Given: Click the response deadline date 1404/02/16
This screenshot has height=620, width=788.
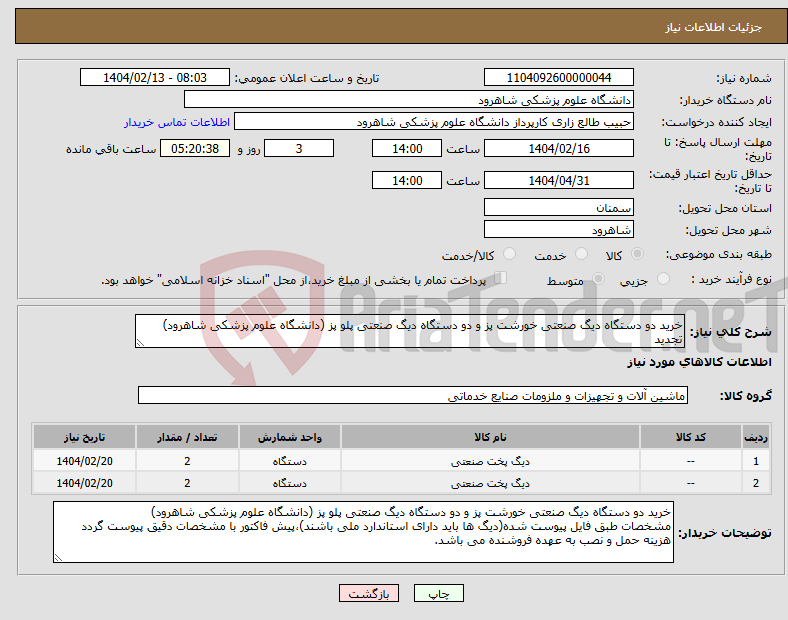Looking at the screenshot, I should (558, 148).
